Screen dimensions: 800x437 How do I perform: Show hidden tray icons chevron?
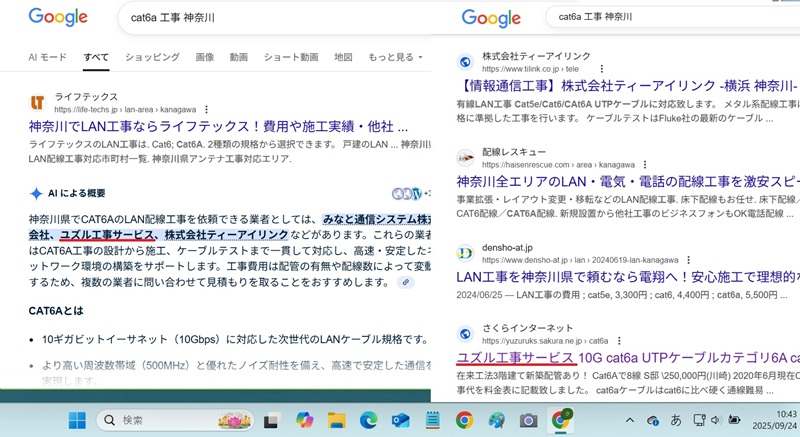coord(630,420)
